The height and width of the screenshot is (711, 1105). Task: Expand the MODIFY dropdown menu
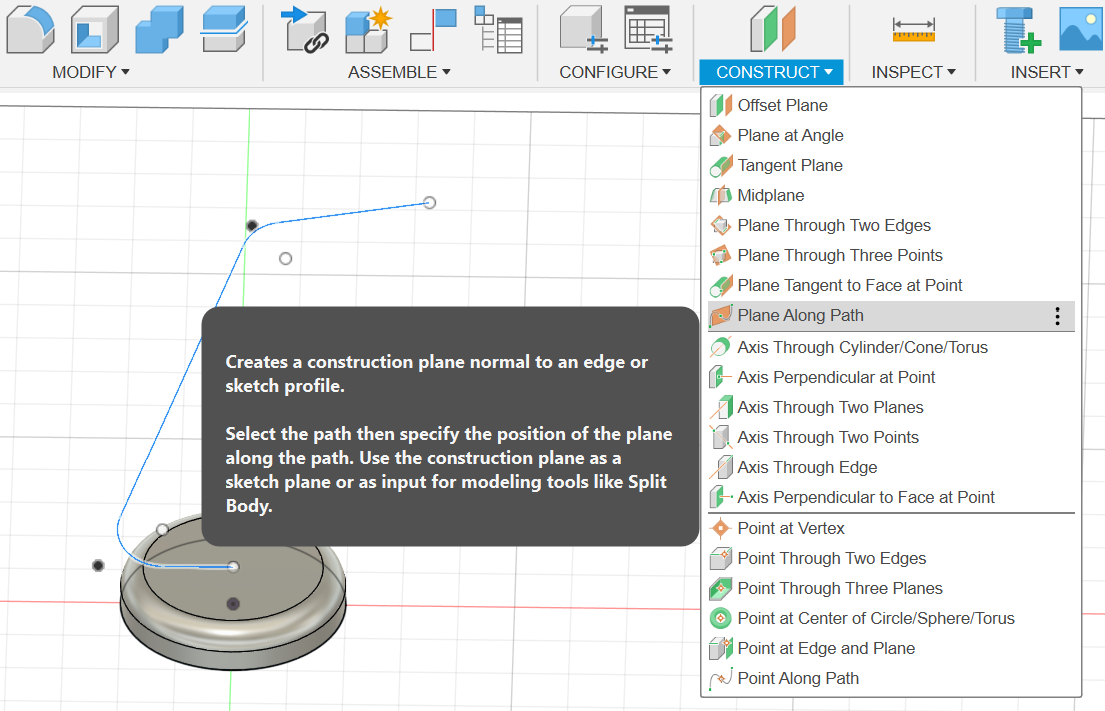(91, 72)
